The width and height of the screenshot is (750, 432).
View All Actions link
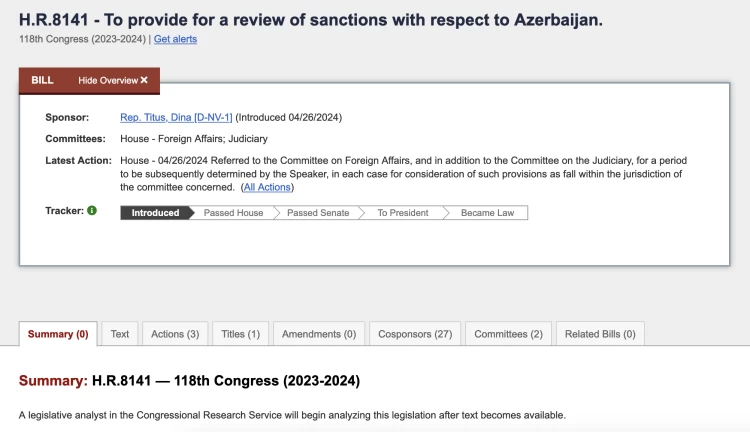coord(267,187)
